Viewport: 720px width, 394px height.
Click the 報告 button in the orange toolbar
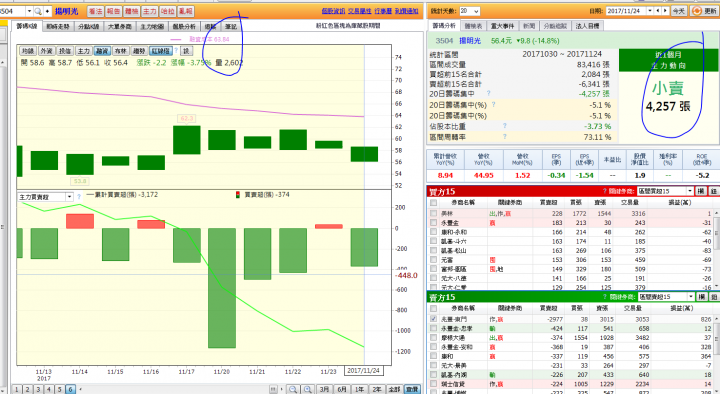click(x=113, y=11)
